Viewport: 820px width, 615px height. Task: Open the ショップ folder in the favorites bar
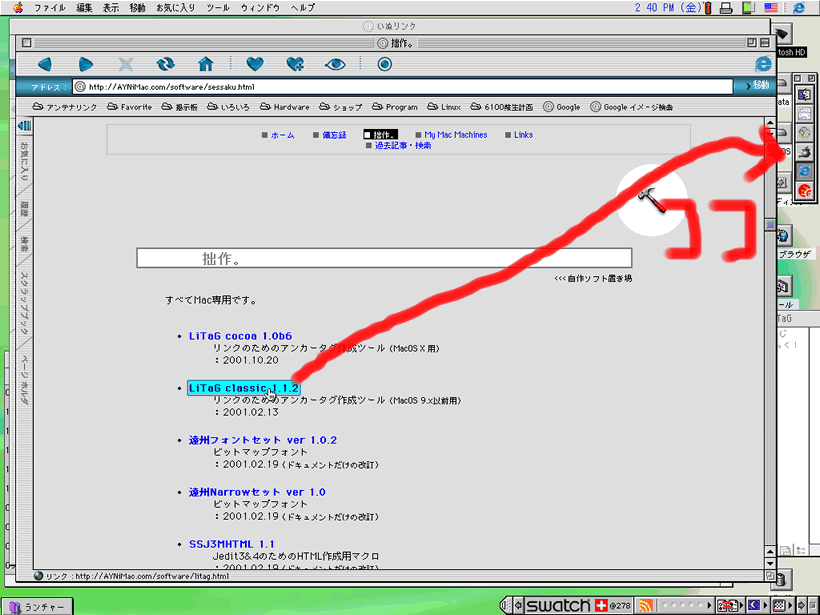coord(340,107)
